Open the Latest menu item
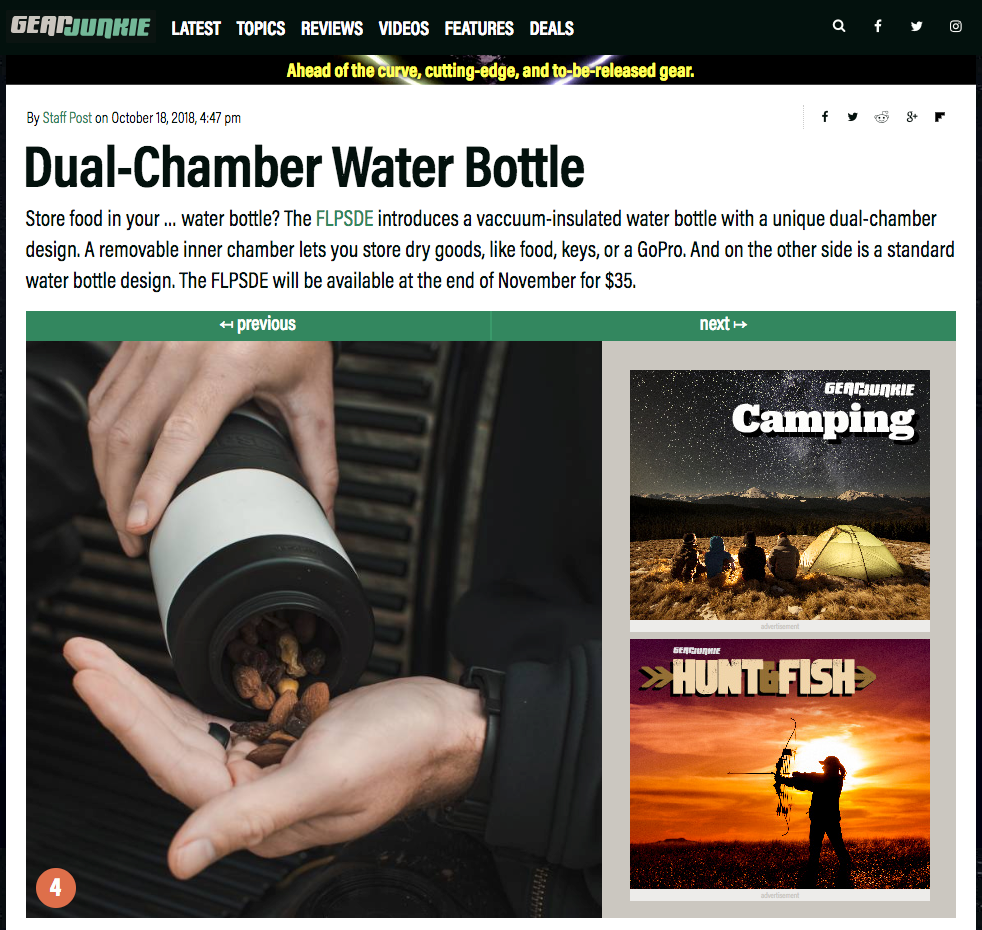Image resolution: width=982 pixels, height=930 pixels. pyautogui.click(x=196, y=28)
